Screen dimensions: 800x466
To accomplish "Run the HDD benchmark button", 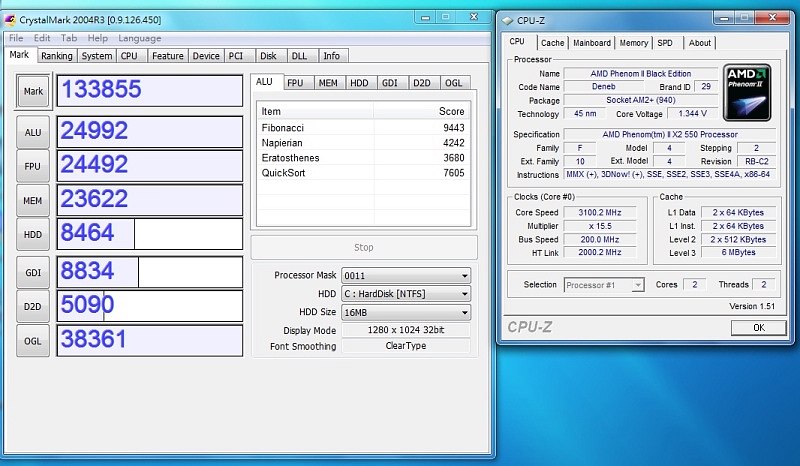I will [33, 235].
